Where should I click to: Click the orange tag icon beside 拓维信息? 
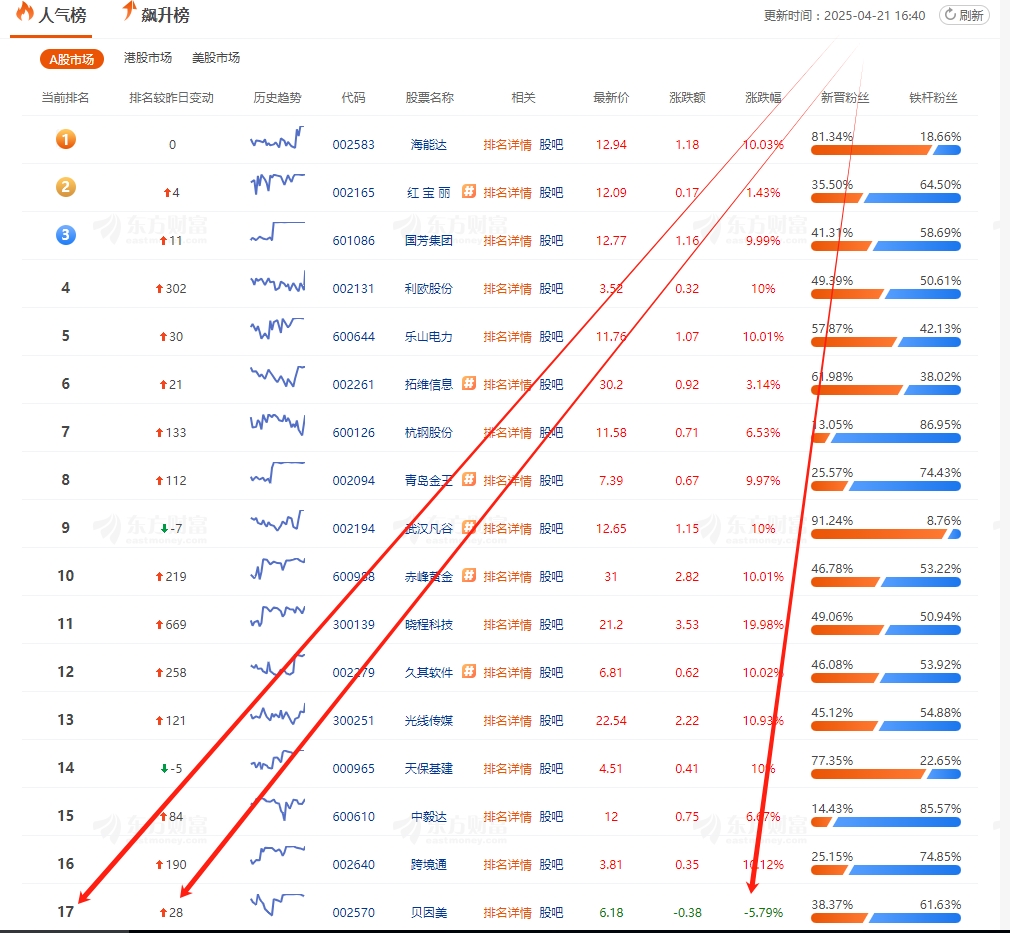469,383
